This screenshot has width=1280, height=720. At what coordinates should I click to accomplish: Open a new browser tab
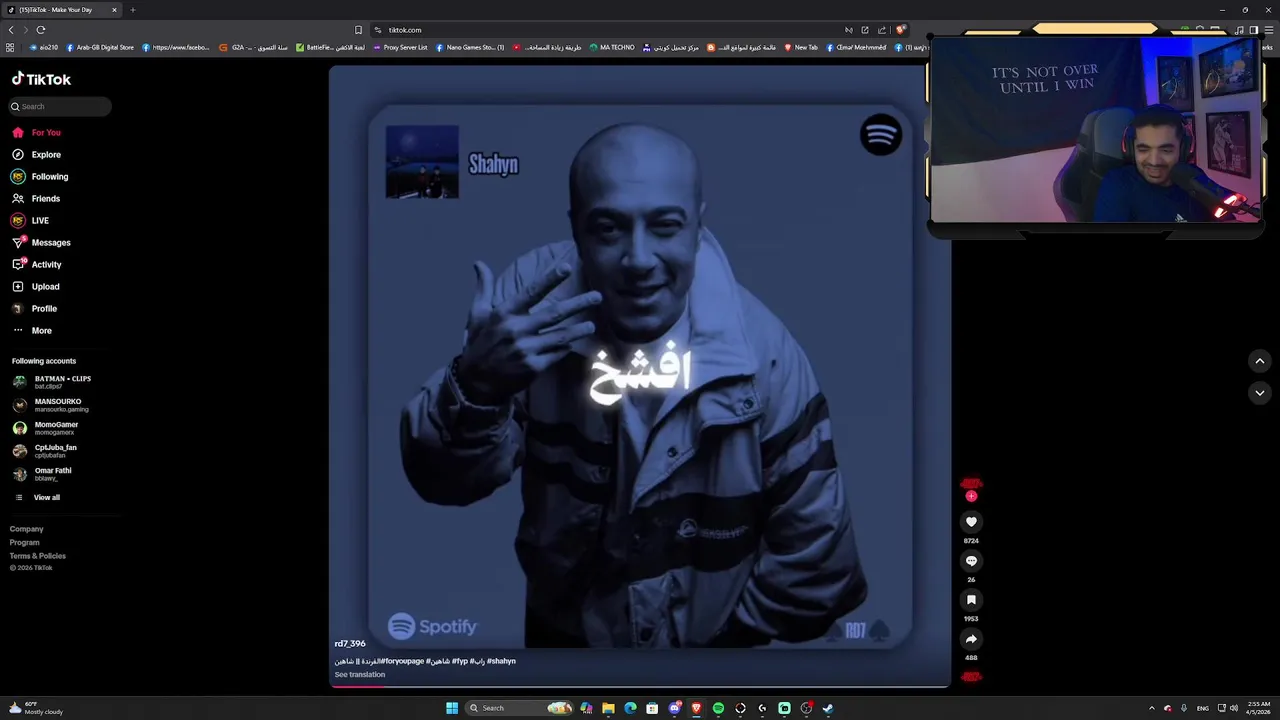pyautogui.click(x=133, y=10)
